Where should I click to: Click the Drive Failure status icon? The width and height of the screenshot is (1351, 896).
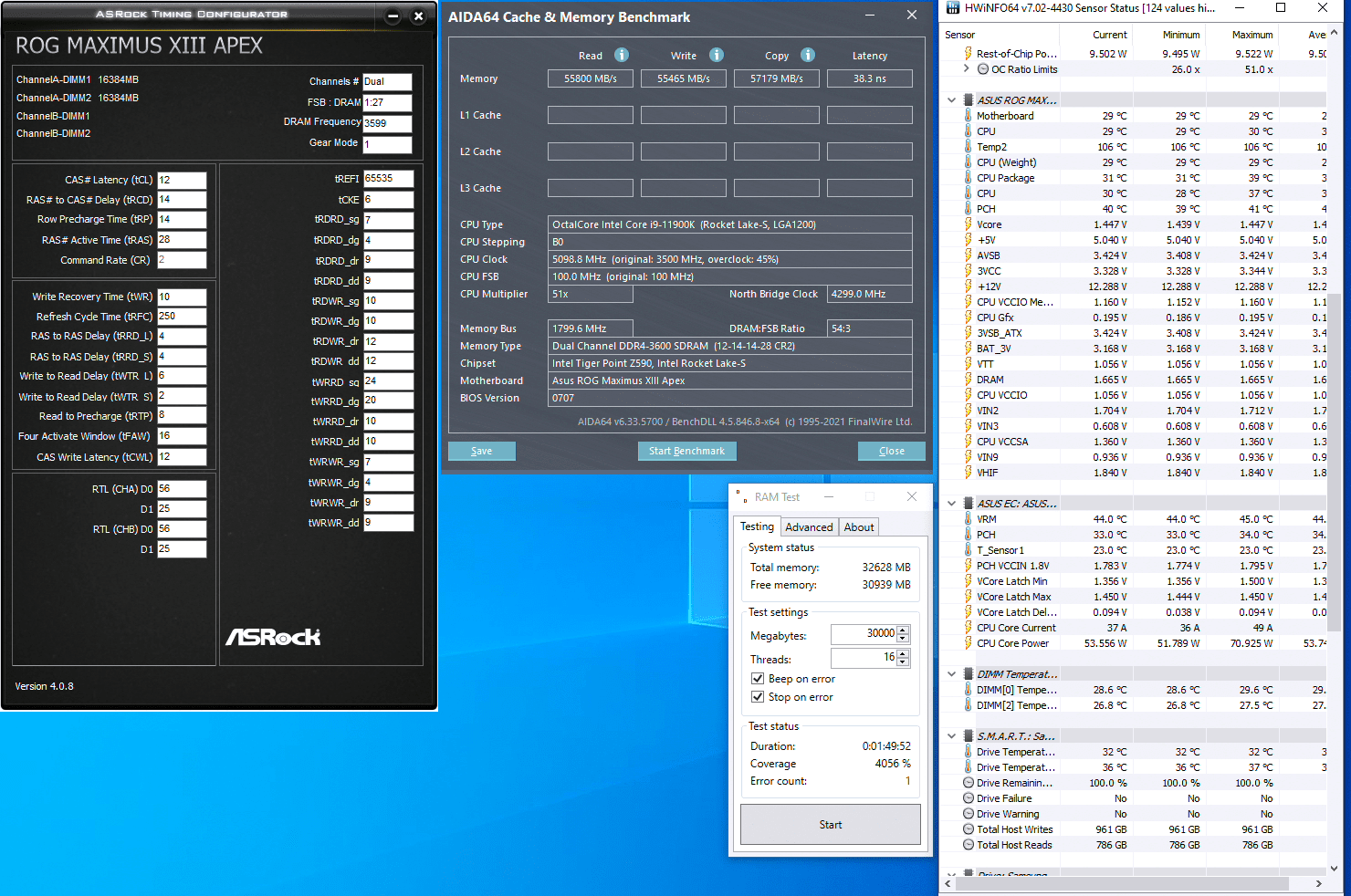tap(969, 798)
